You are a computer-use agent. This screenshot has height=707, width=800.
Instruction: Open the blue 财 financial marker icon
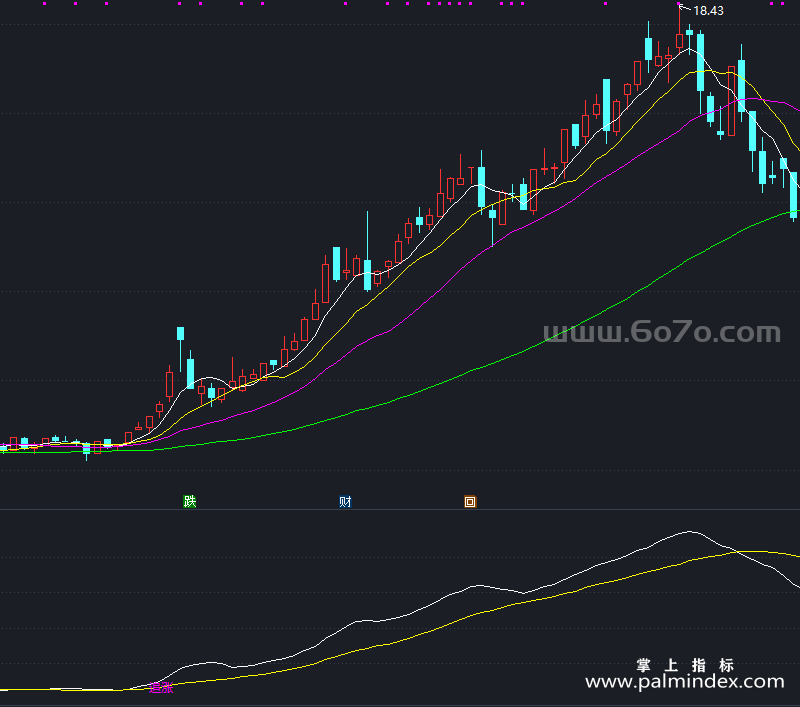tap(345, 501)
